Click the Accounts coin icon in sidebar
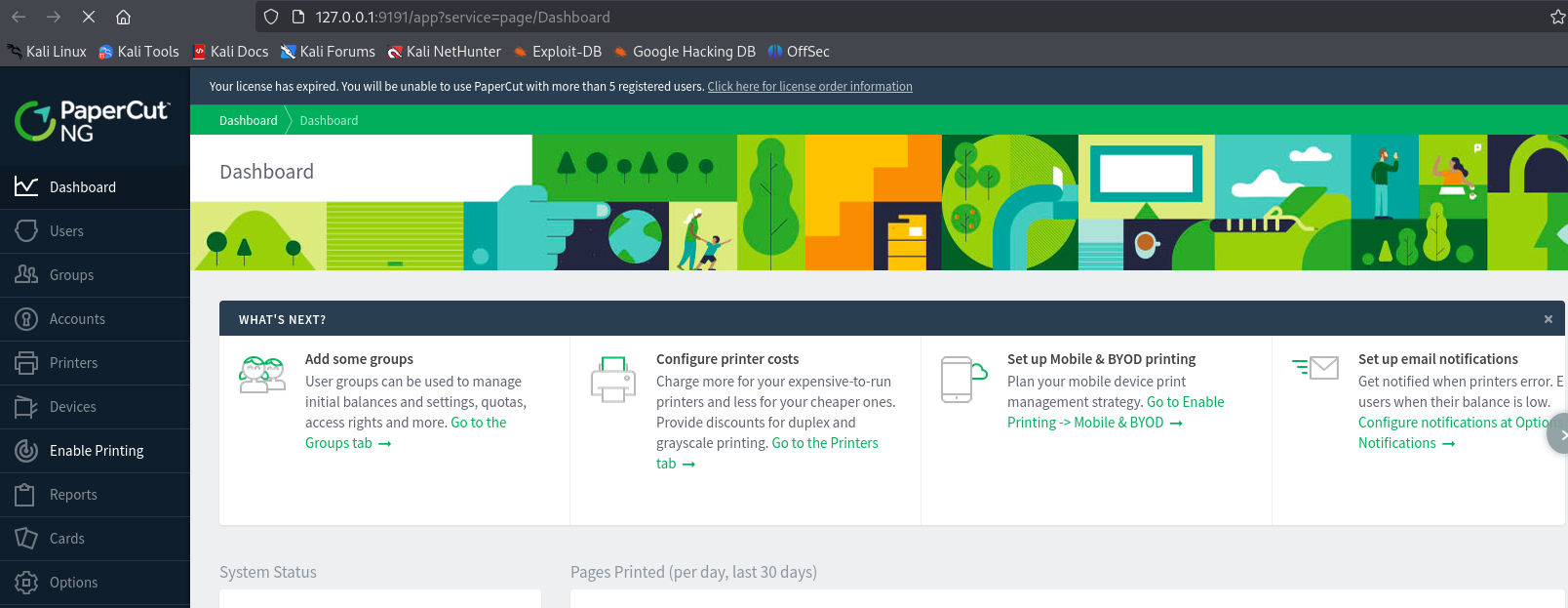This screenshot has width=1568, height=608. (x=26, y=318)
